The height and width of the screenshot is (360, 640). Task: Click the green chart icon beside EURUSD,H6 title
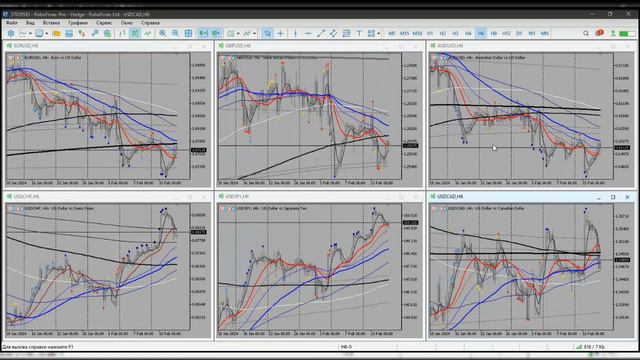click(x=9, y=46)
